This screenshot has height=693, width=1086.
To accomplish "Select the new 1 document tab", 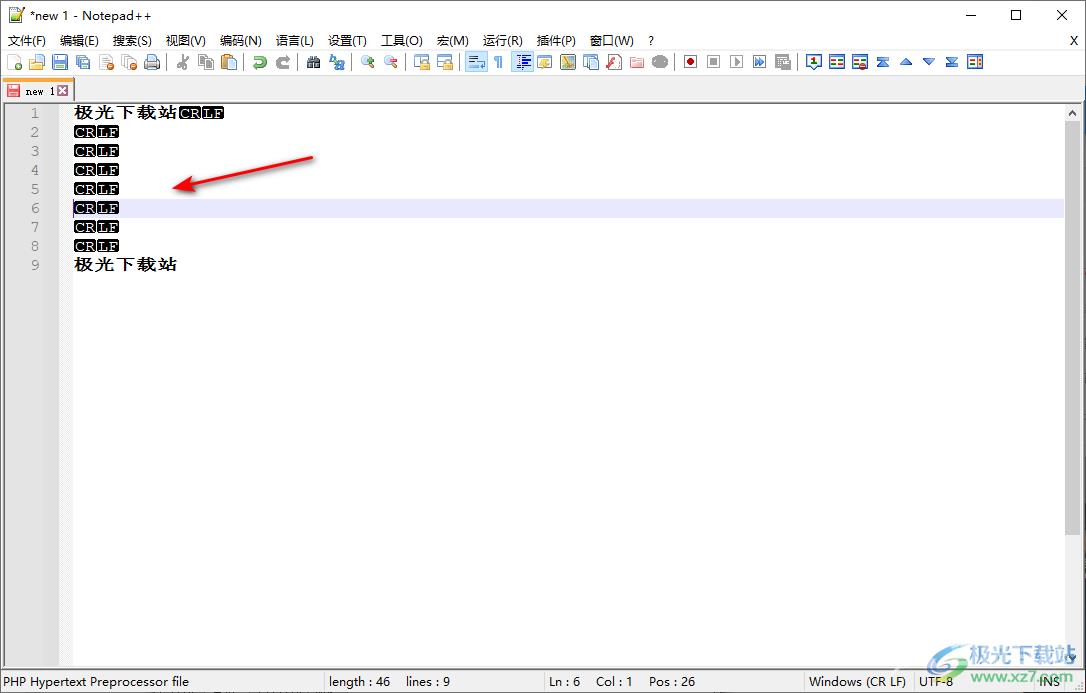I will [38, 91].
